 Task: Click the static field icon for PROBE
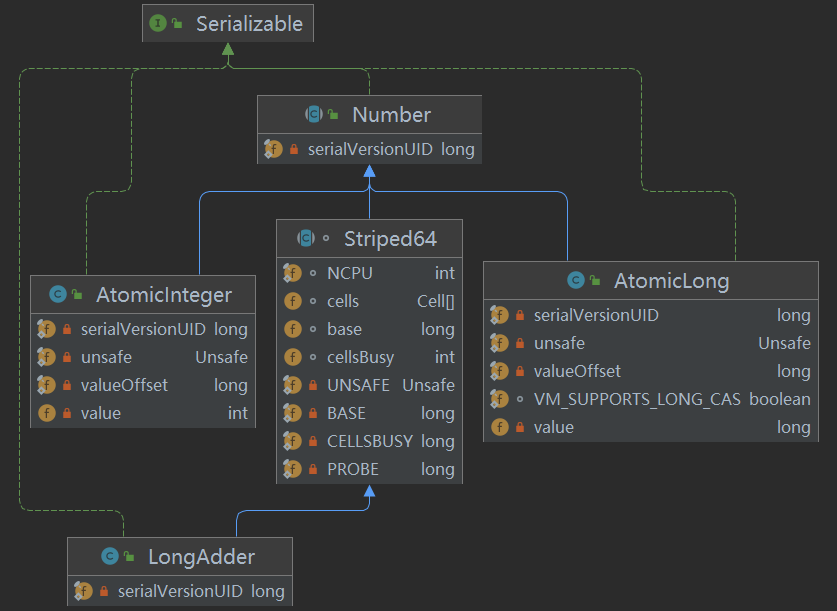(x=291, y=468)
